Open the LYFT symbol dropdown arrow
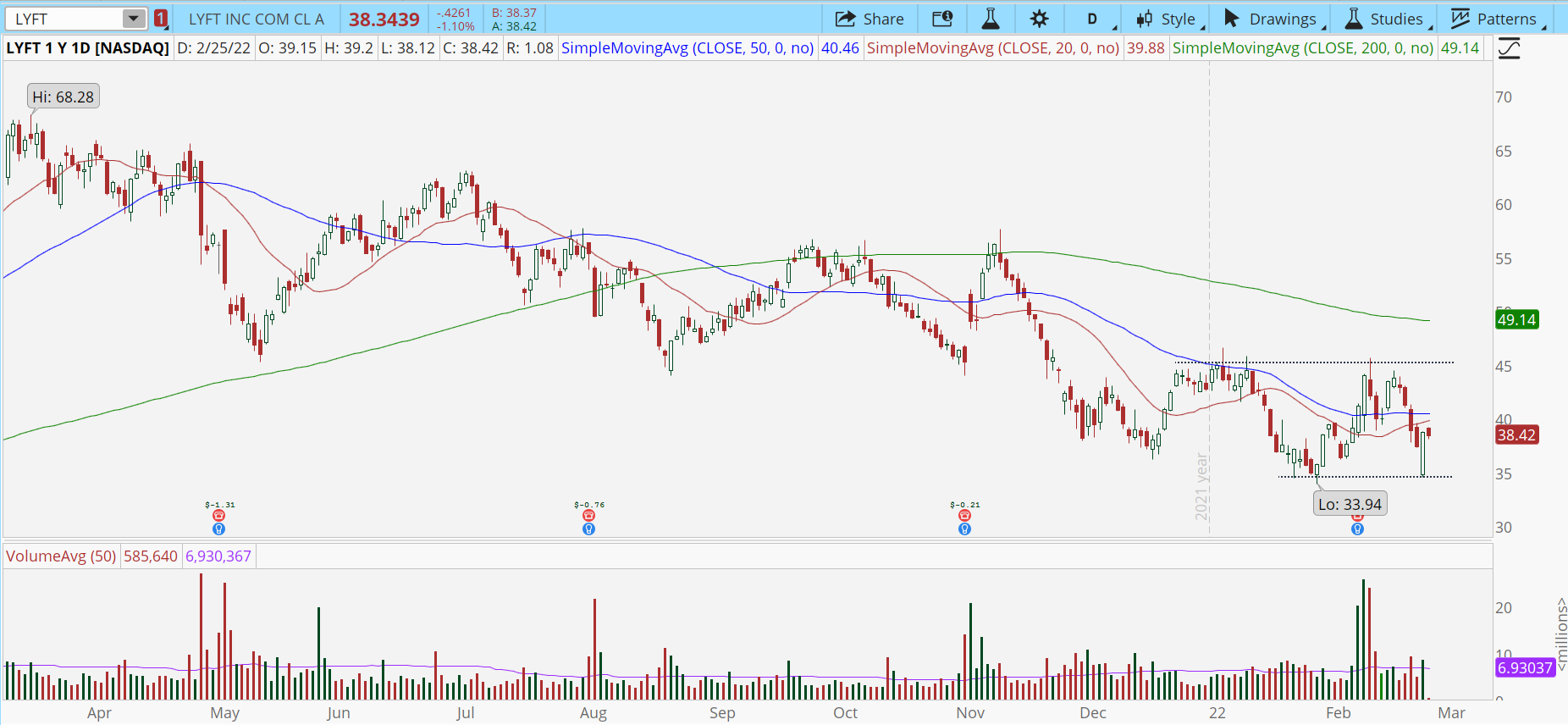The height and width of the screenshot is (725, 1568). click(134, 19)
